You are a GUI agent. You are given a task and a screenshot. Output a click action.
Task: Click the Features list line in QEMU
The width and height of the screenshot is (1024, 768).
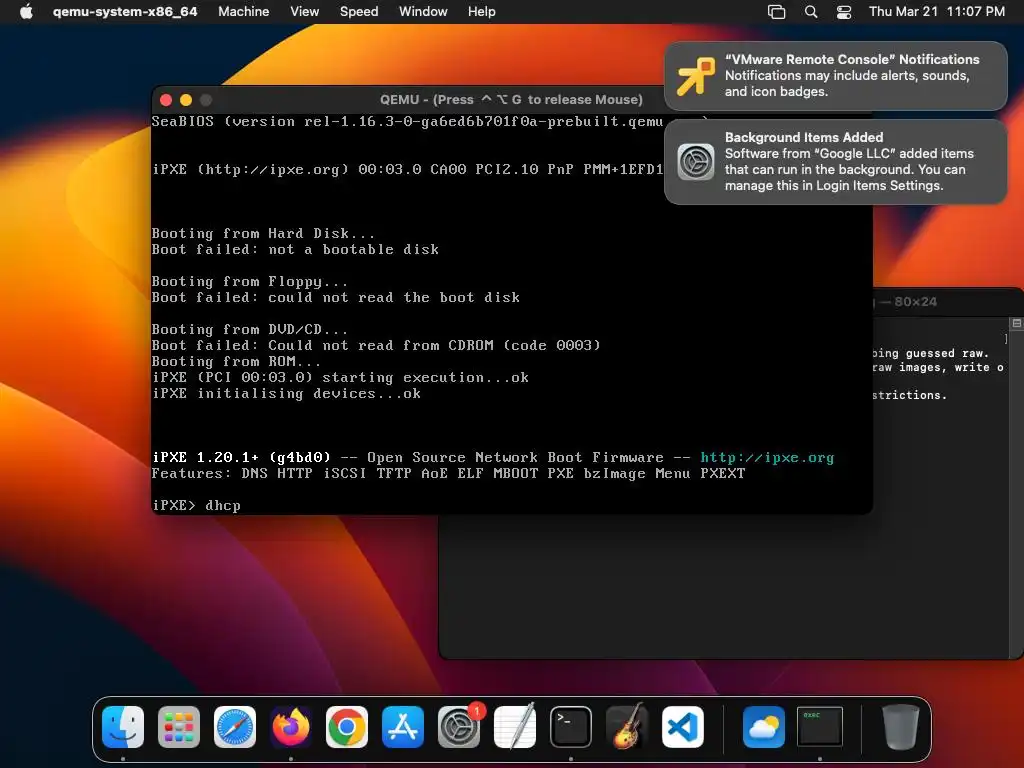(448, 473)
